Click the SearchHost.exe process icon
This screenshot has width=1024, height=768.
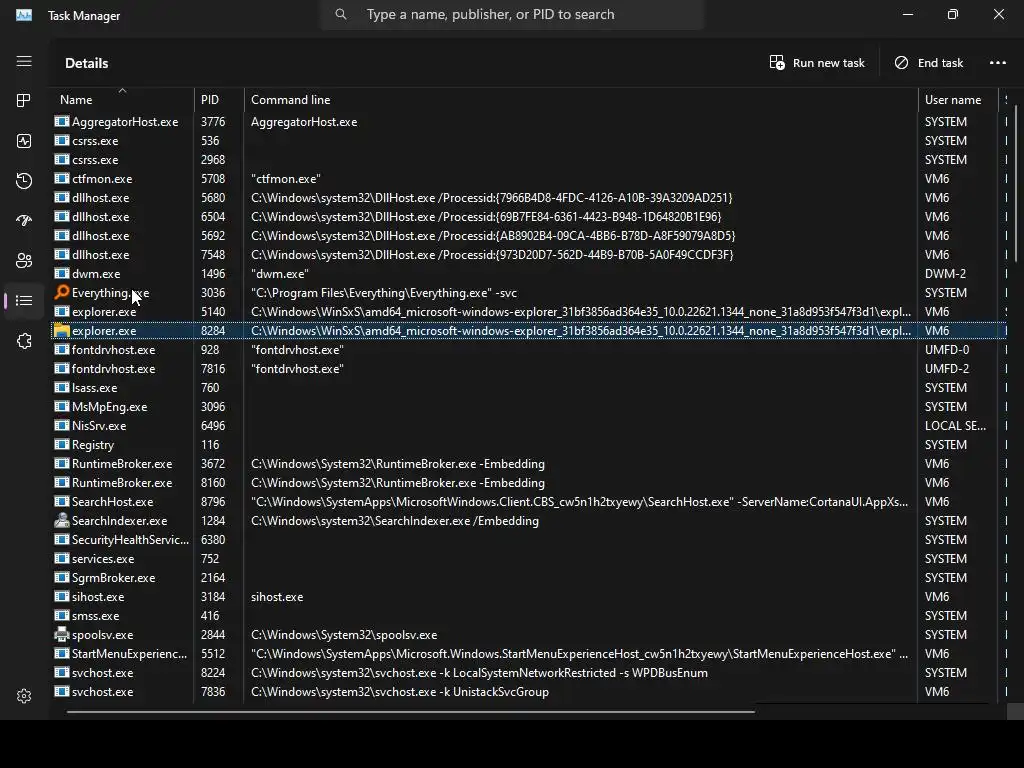pos(61,502)
